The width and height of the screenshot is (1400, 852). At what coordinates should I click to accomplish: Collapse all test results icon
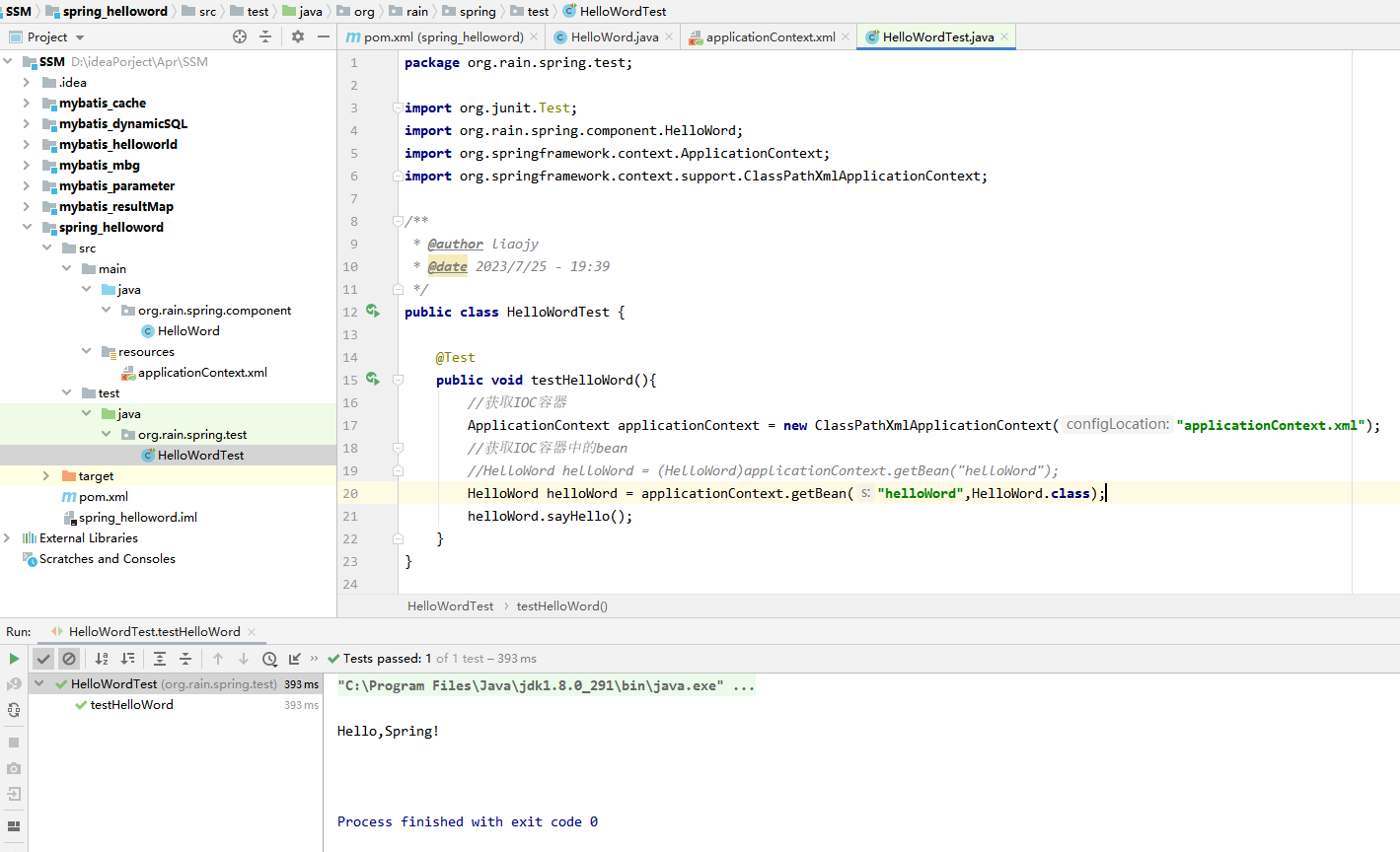click(185, 659)
